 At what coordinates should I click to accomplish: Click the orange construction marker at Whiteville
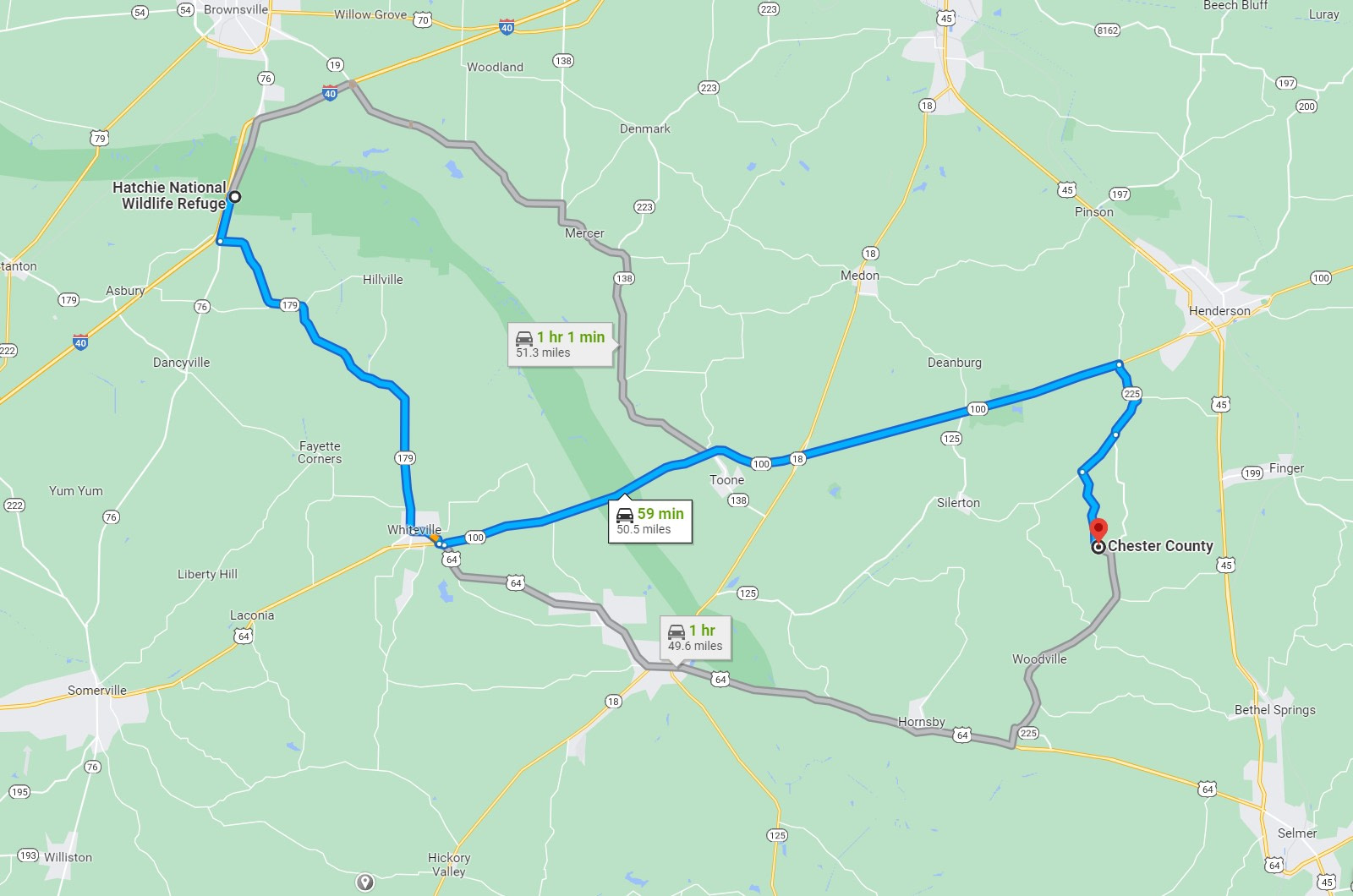click(434, 537)
